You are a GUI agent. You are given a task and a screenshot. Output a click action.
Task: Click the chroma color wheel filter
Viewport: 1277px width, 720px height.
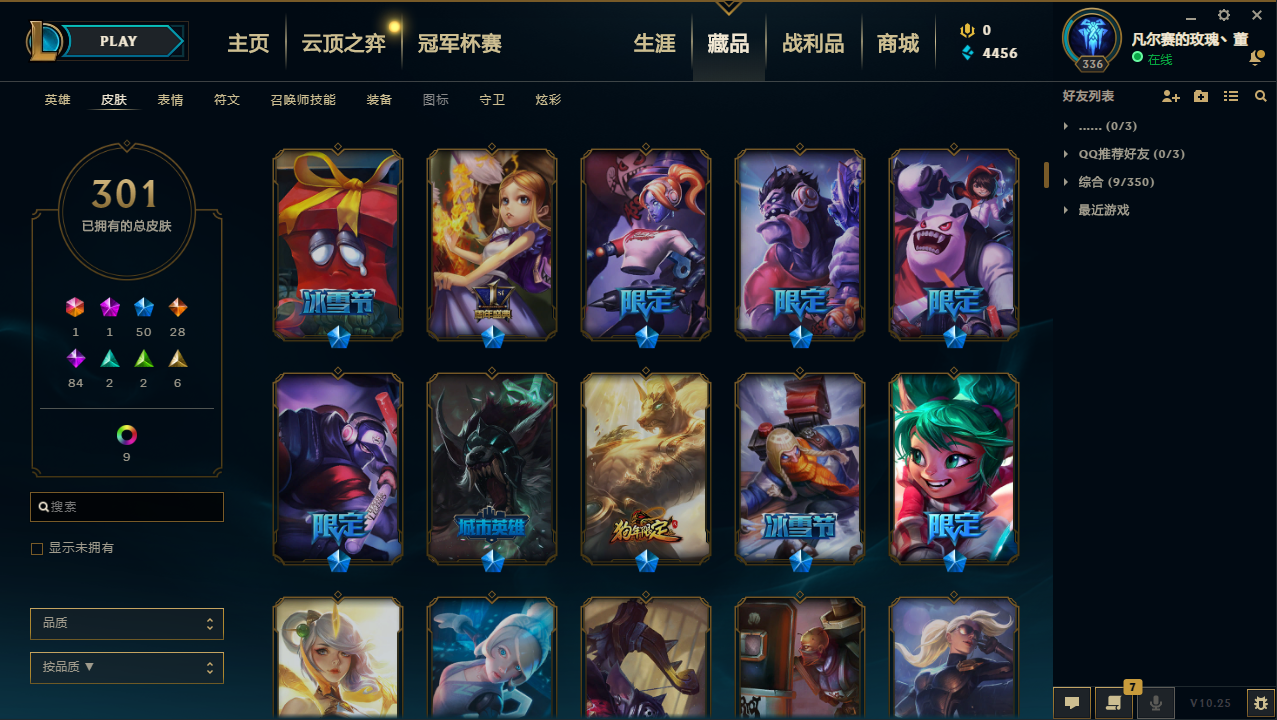(126, 435)
